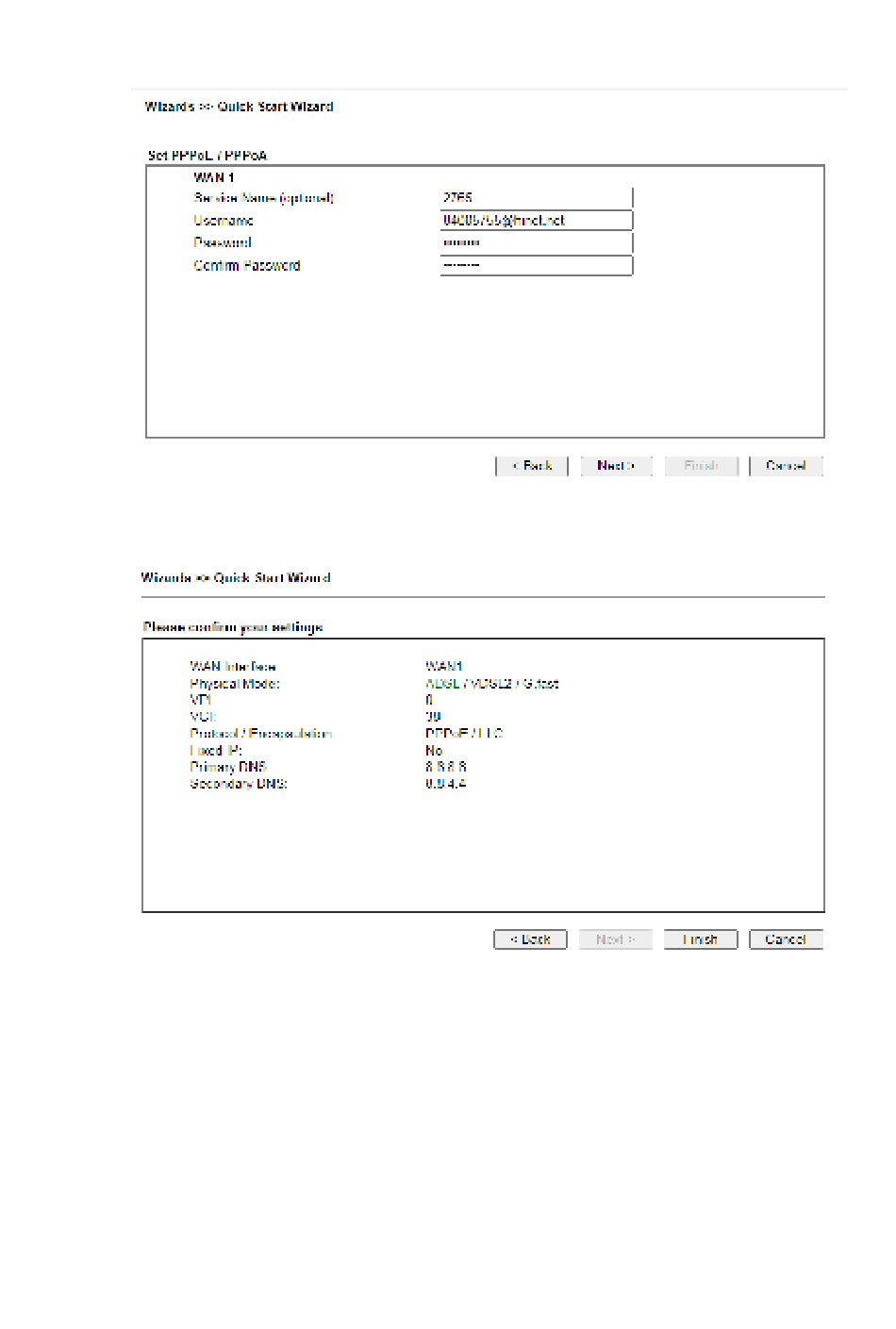Cancel on the confirm settings page
Viewport: 896px width, 1329px height.
point(786,939)
